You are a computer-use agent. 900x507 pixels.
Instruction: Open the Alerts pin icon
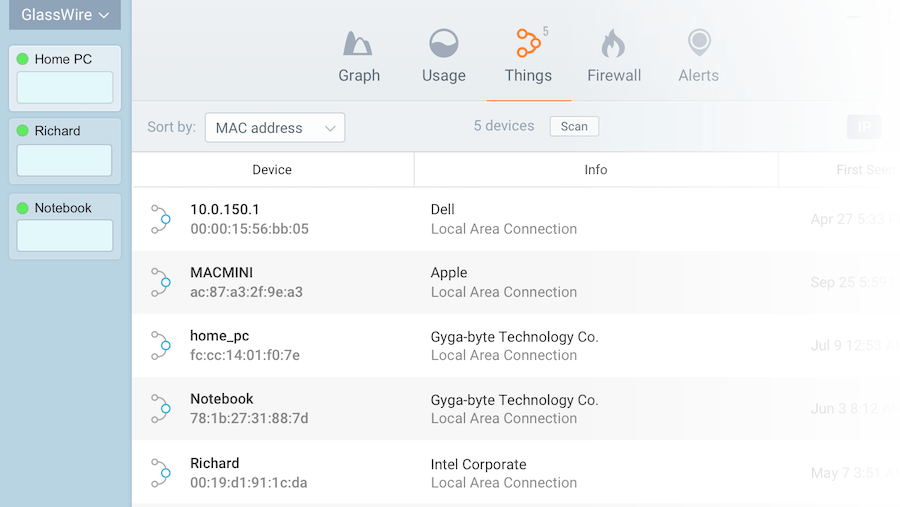click(698, 44)
